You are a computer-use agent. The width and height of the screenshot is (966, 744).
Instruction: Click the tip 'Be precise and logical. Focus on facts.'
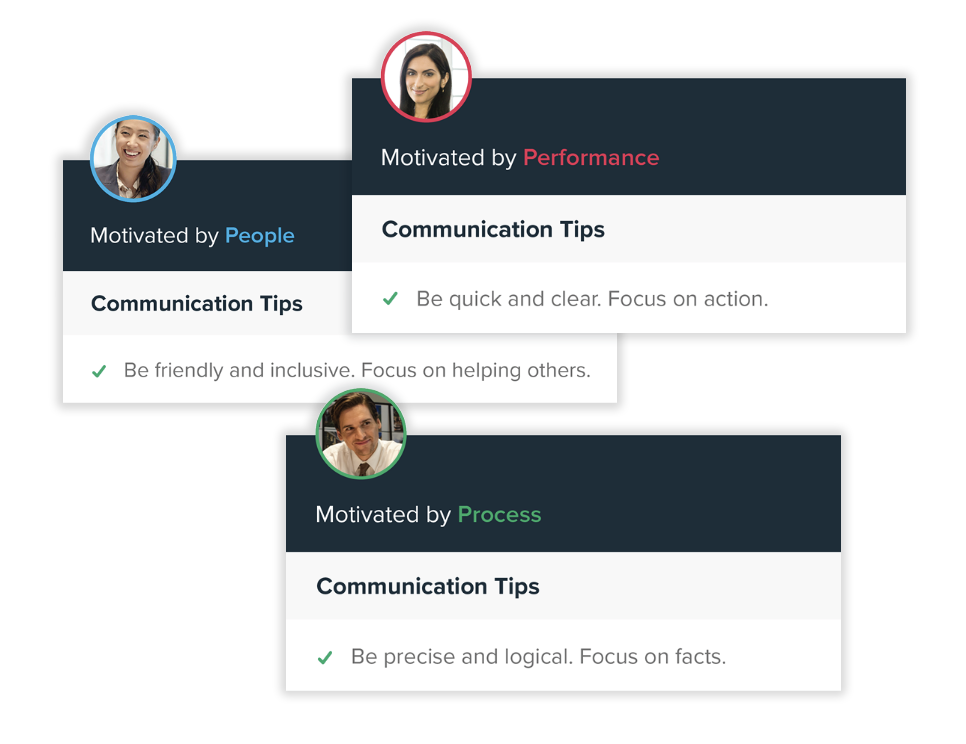pos(538,657)
